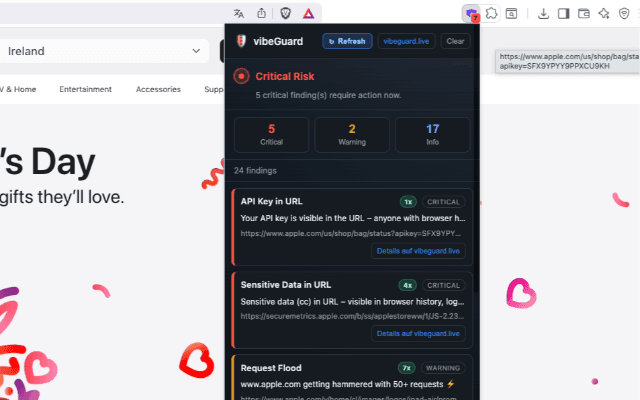Screen dimensions: 640x400
Task: Open the Ireland country dropdown
Action: coord(104,51)
